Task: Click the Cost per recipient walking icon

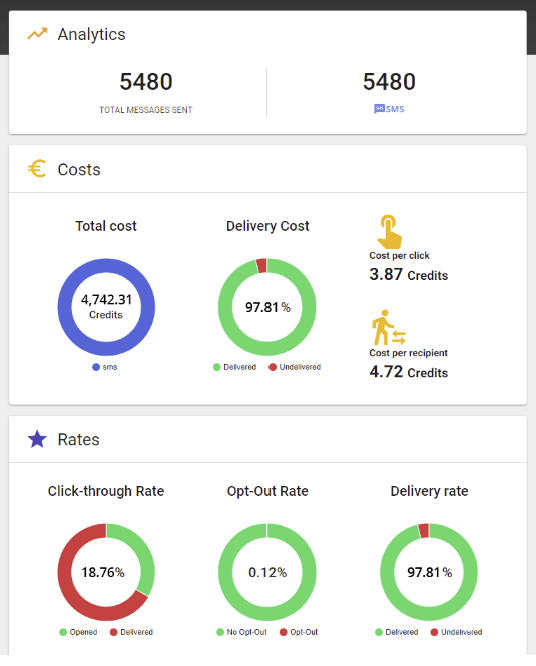Action: (x=389, y=327)
